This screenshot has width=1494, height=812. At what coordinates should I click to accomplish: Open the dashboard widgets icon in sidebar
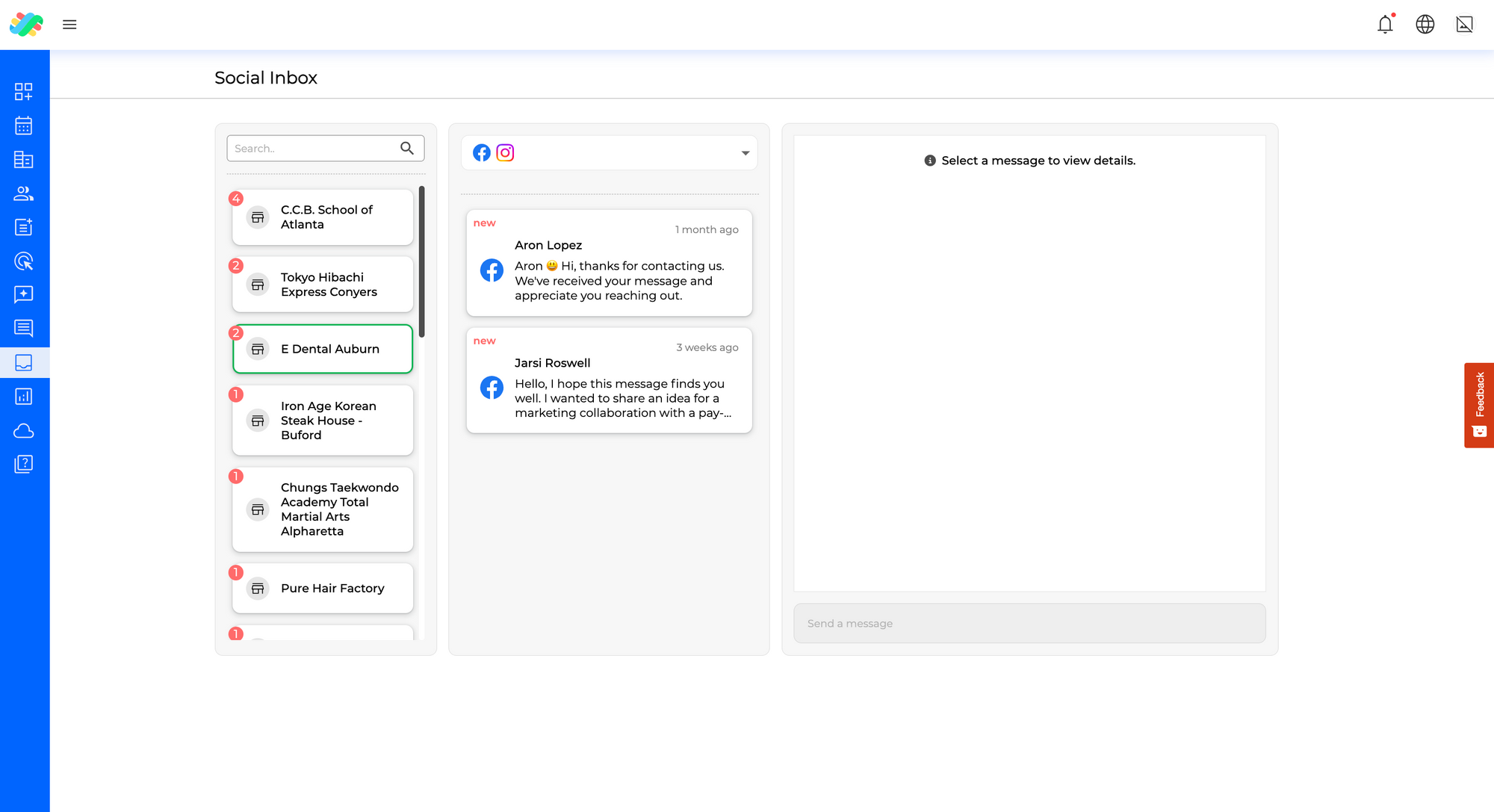tap(24, 91)
